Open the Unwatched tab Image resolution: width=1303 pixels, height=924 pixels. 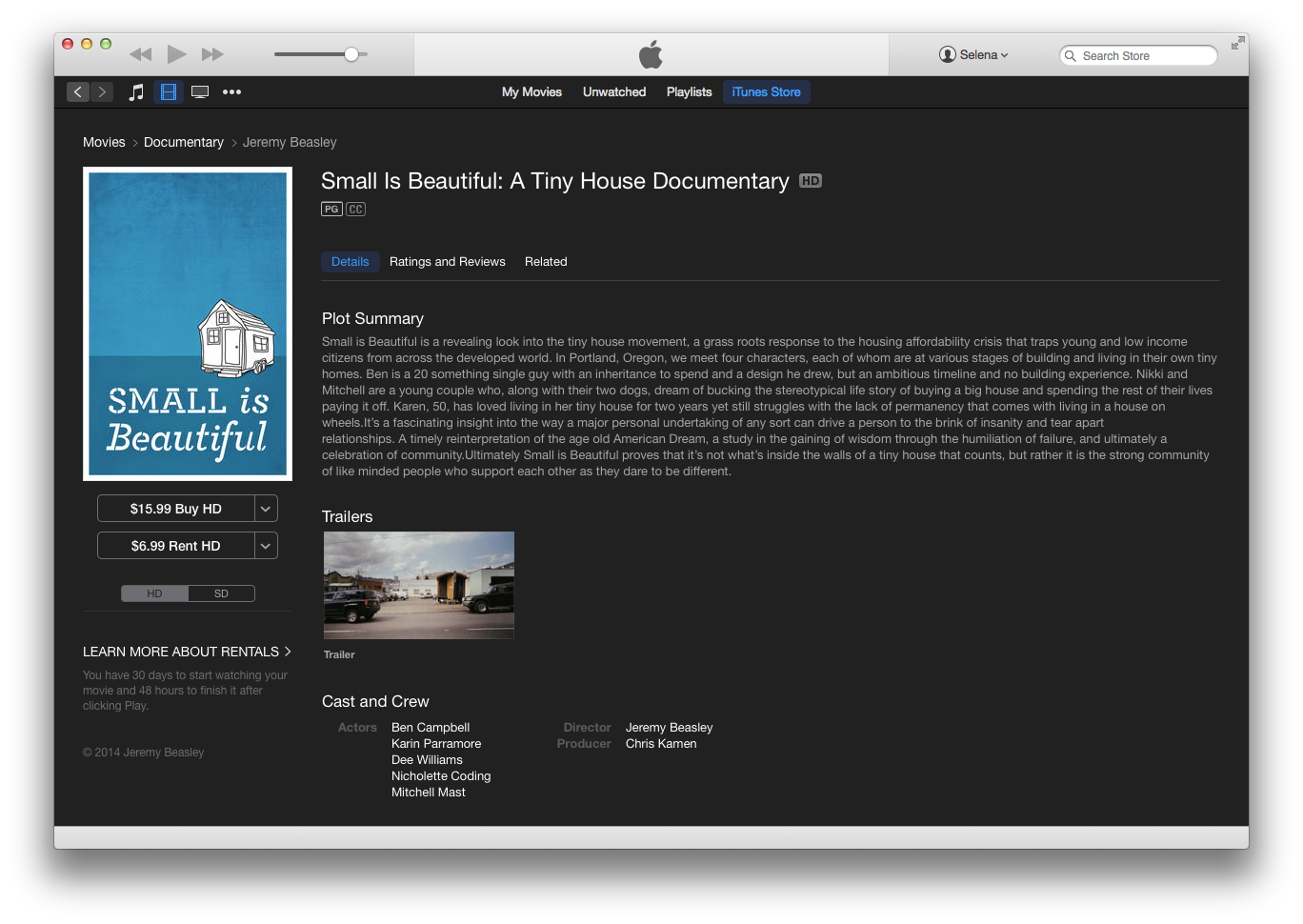pos(614,92)
